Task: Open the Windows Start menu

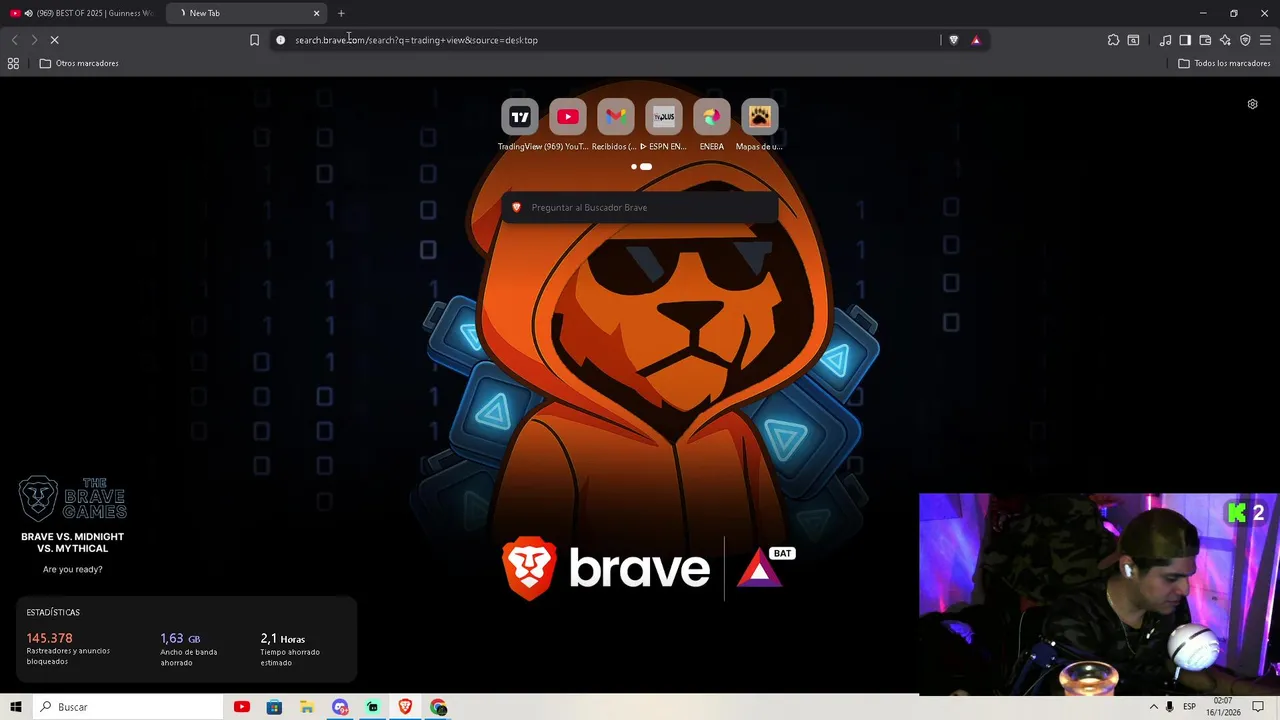Action: point(16,707)
